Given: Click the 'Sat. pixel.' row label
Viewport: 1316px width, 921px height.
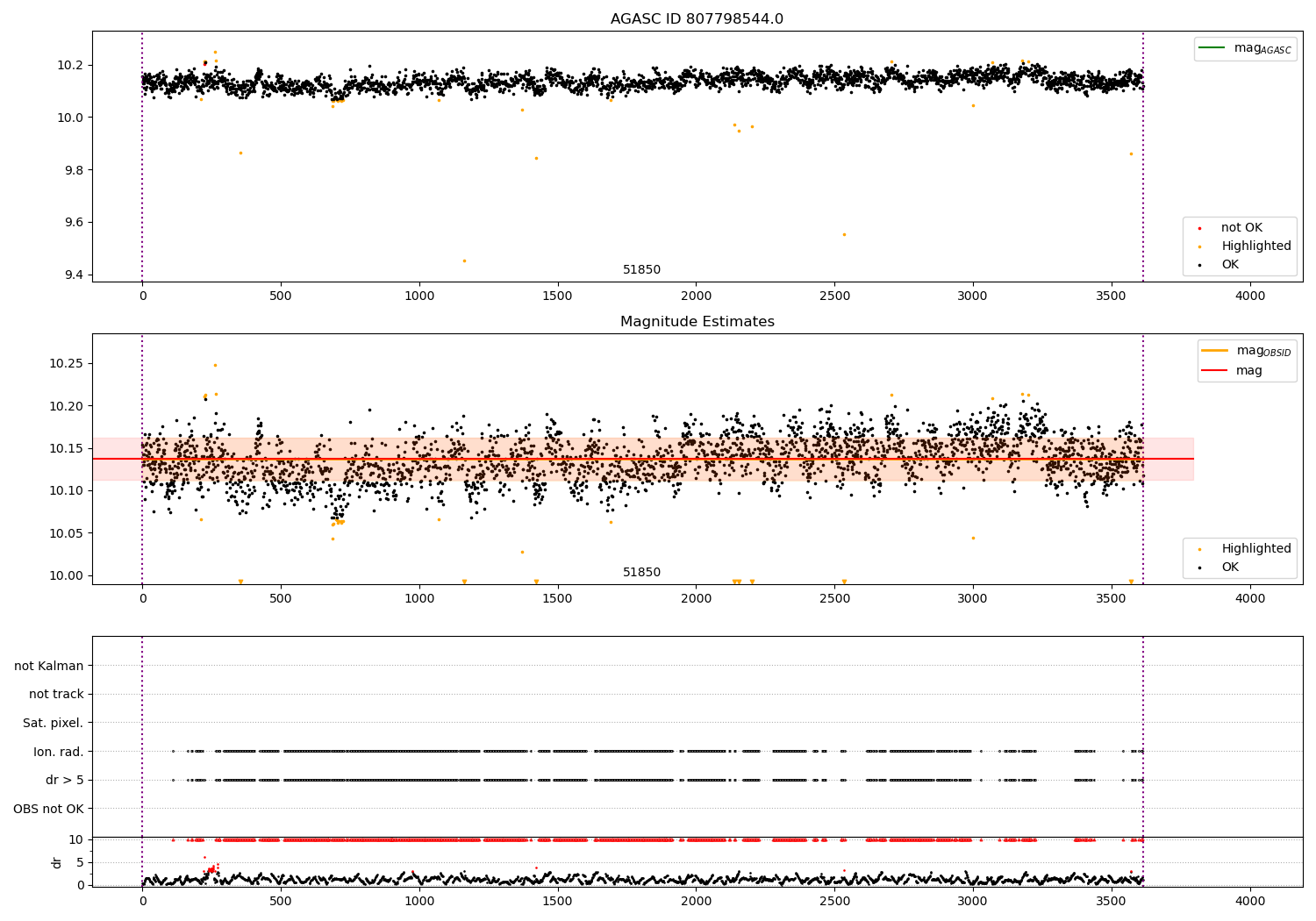Looking at the screenshot, I should pyautogui.click(x=54, y=723).
